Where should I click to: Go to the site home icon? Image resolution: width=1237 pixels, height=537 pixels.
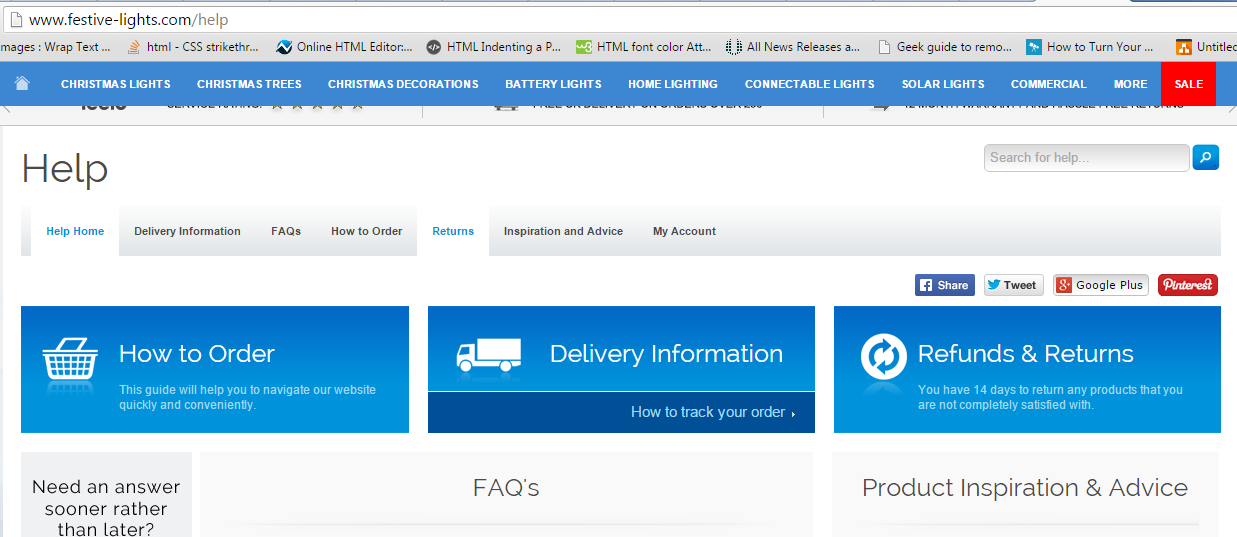22,83
